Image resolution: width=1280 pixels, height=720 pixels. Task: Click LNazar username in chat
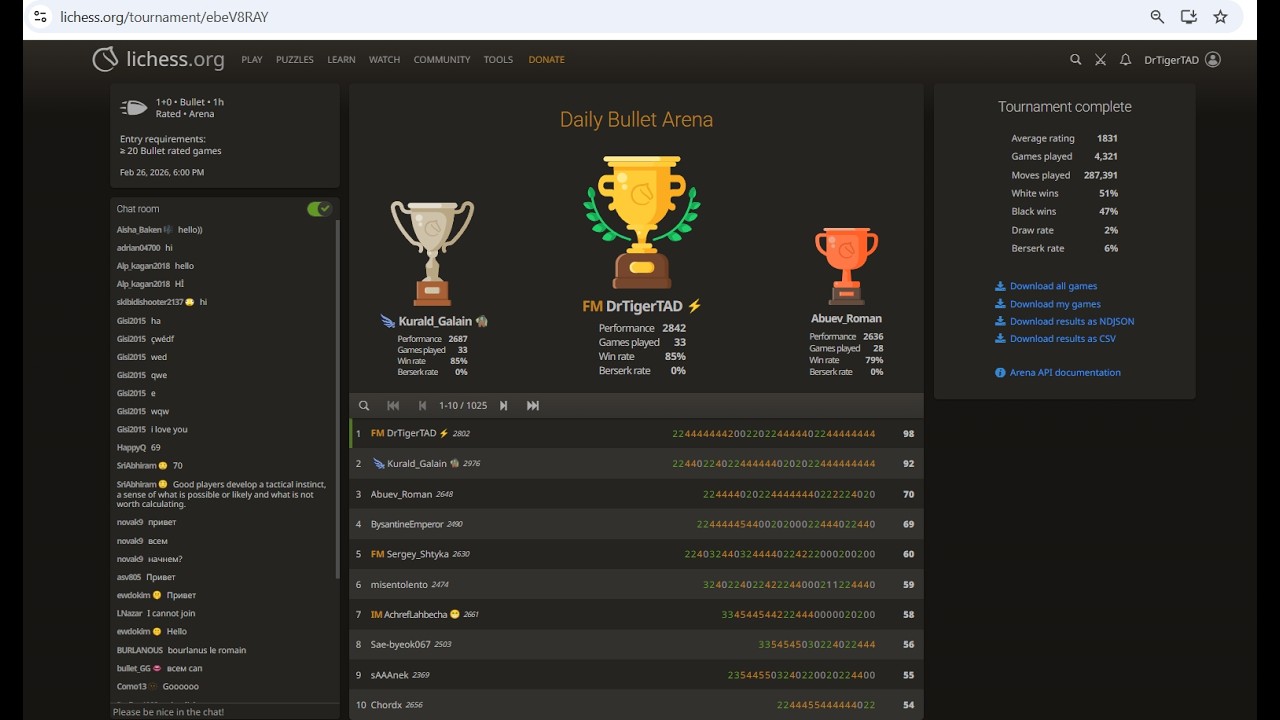coord(129,614)
